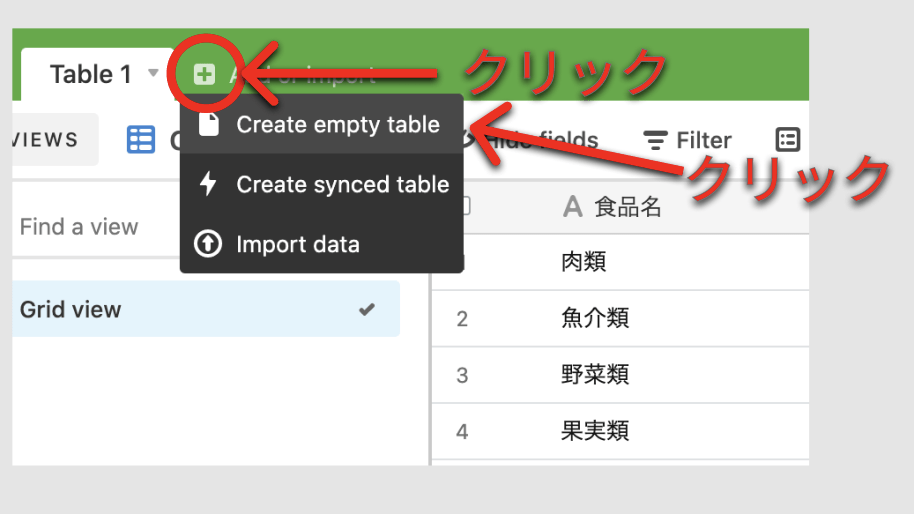The height and width of the screenshot is (514, 914).
Task: Toggle the select-all checkbox in the header row
Action: (x=464, y=207)
